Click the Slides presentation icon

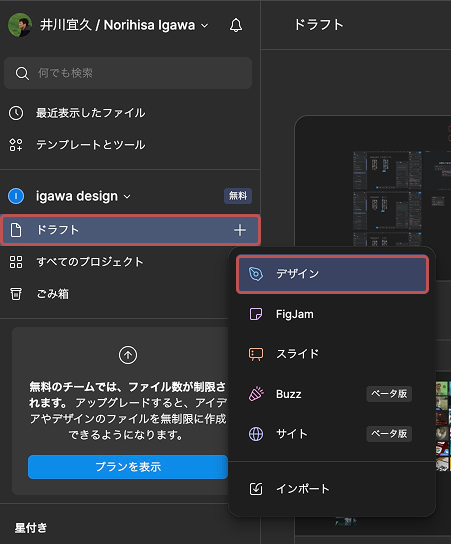(x=256, y=354)
